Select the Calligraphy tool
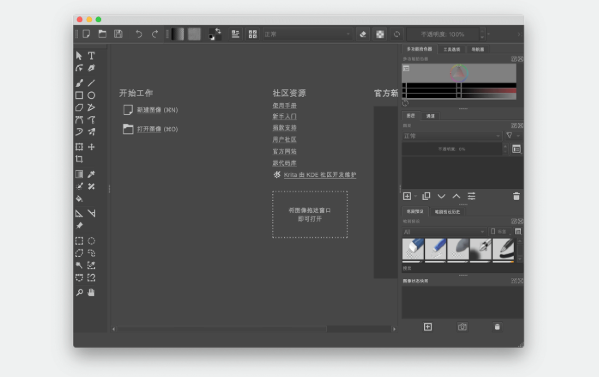Viewport: 599px width, 377px height. 91,68
